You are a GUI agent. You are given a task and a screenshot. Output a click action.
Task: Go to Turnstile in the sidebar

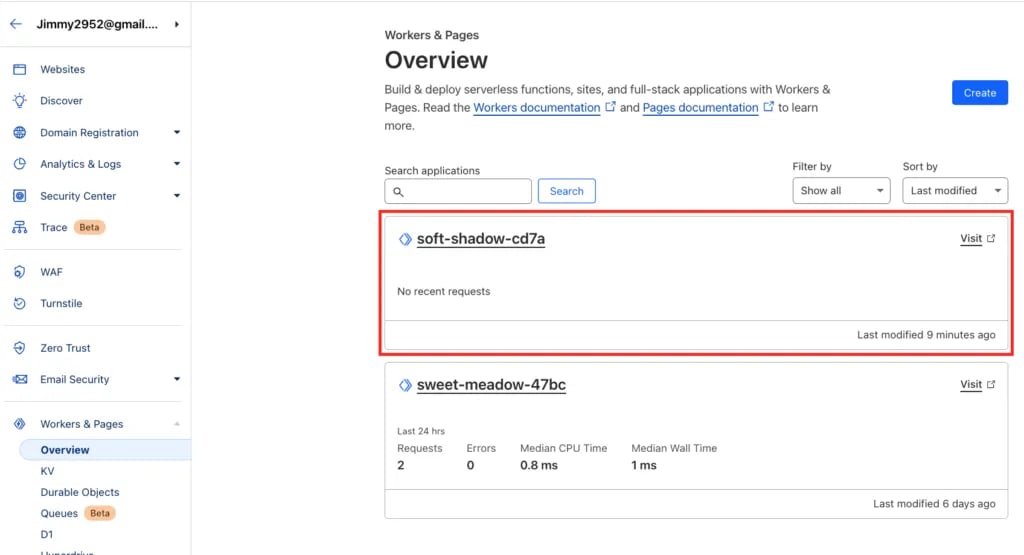61,304
